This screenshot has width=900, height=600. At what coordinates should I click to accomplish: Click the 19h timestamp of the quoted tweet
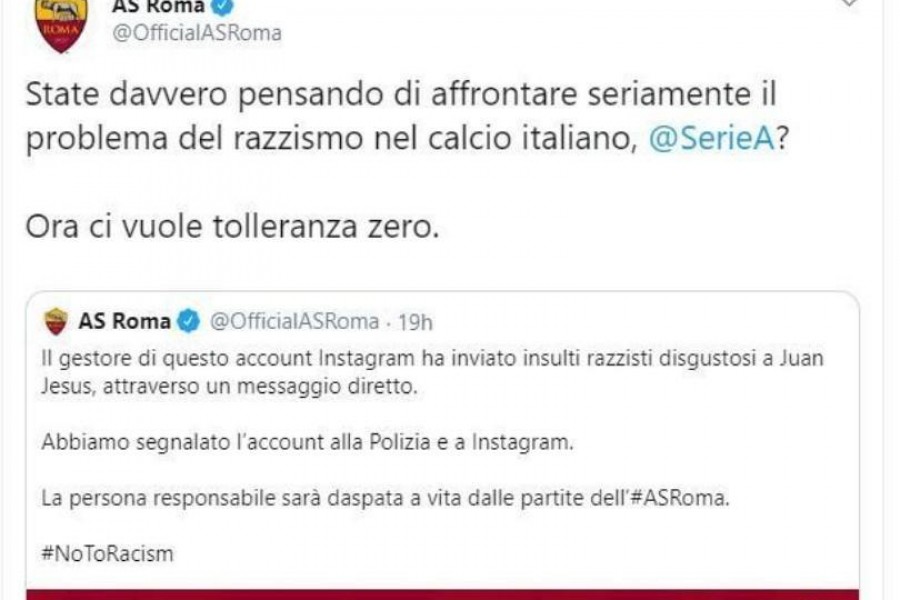pyautogui.click(x=415, y=322)
